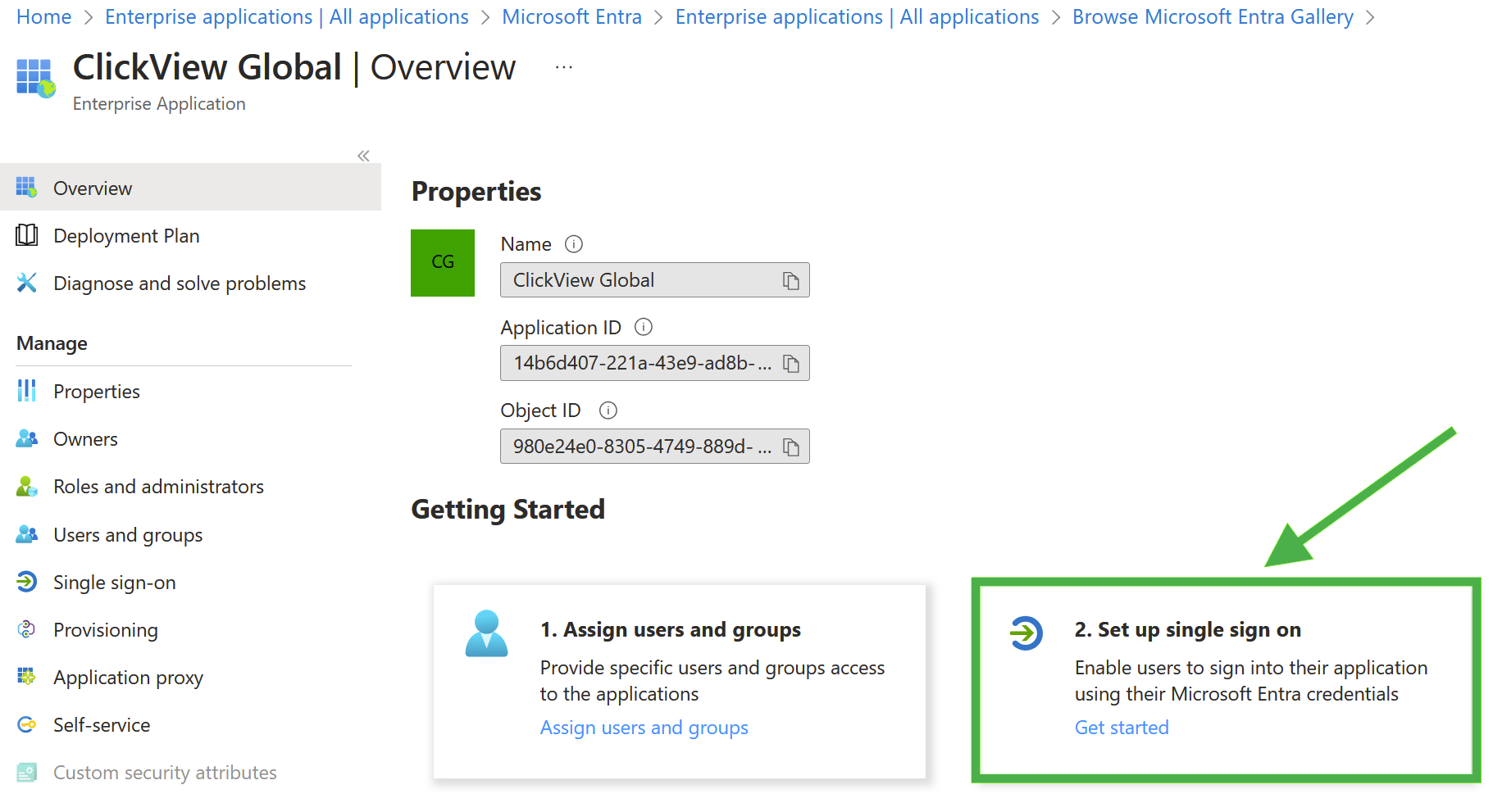Click the sign-on icon on Set up single sign on card
Screen dimensions: 1502x812
pyautogui.click(x=1026, y=633)
